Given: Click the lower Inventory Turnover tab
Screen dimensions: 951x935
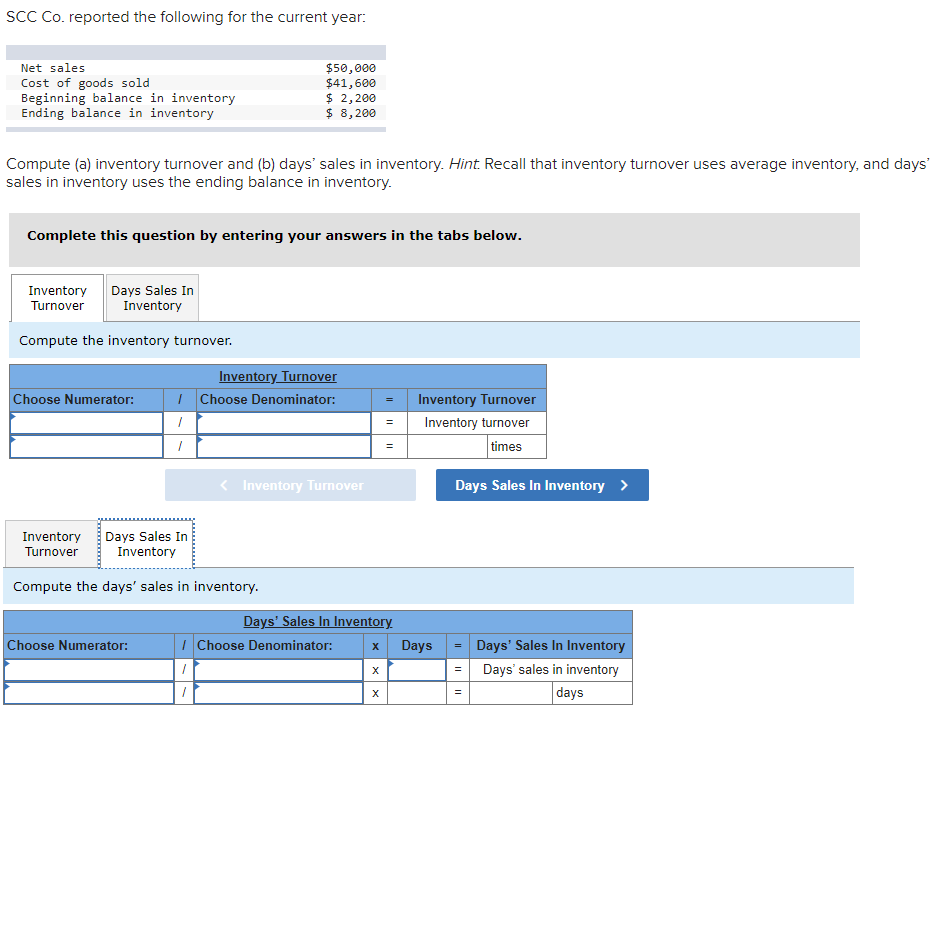Looking at the screenshot, I should pyautogui.click(x=51, y=543).
